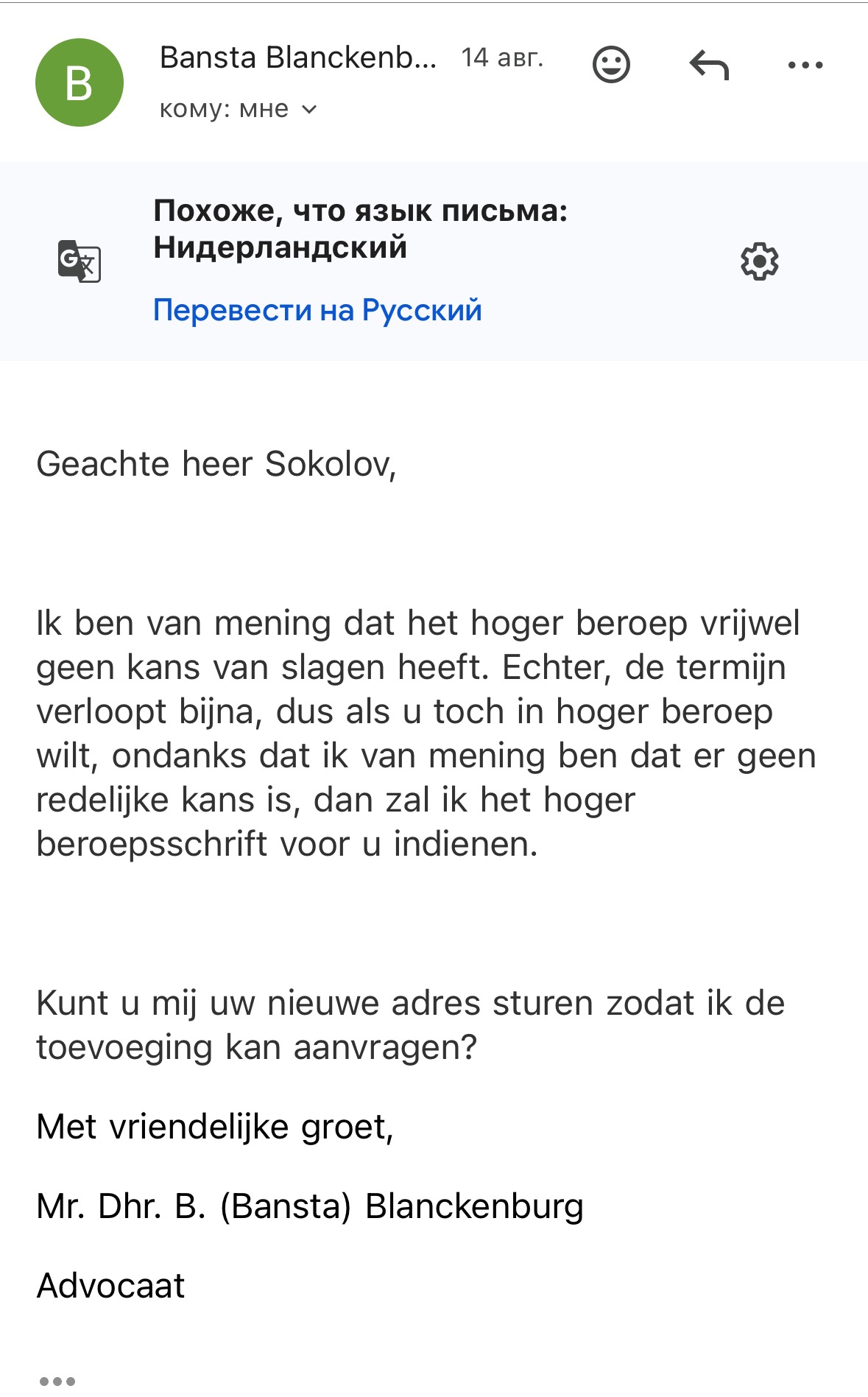Tap the greeting 'Geachte heer Sokolov,'
Screen dimensions: 868x1397
(x=216, y=464)
